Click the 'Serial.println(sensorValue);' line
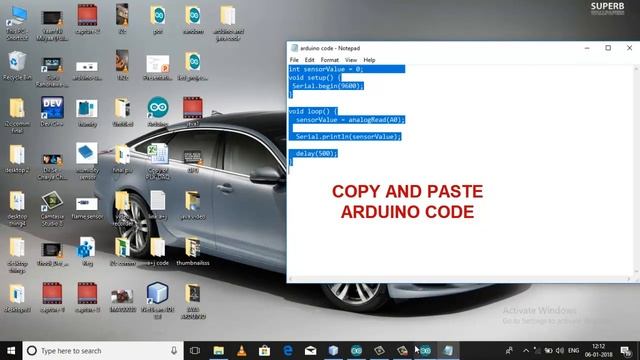 coord(348,136)
